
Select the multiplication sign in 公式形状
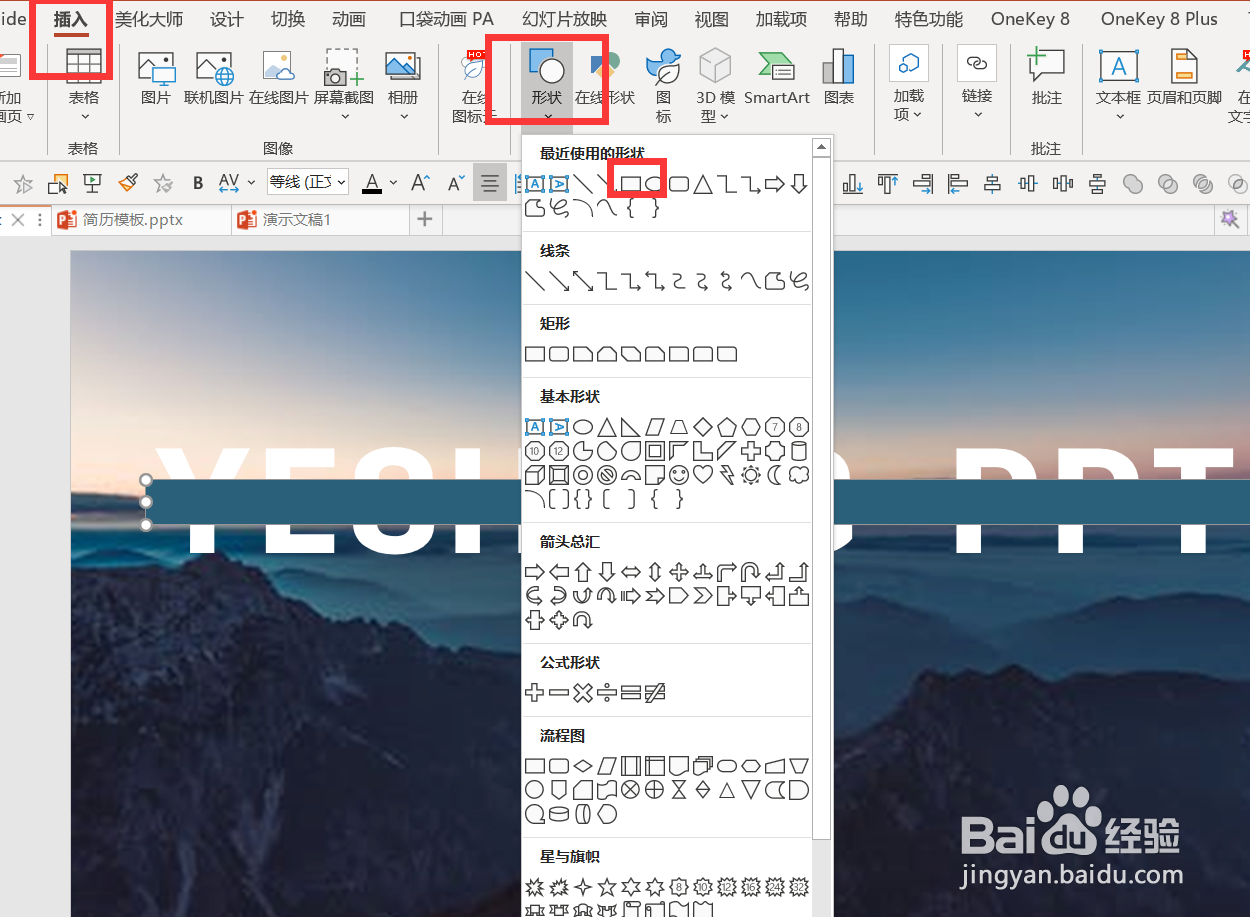(583, 692)
